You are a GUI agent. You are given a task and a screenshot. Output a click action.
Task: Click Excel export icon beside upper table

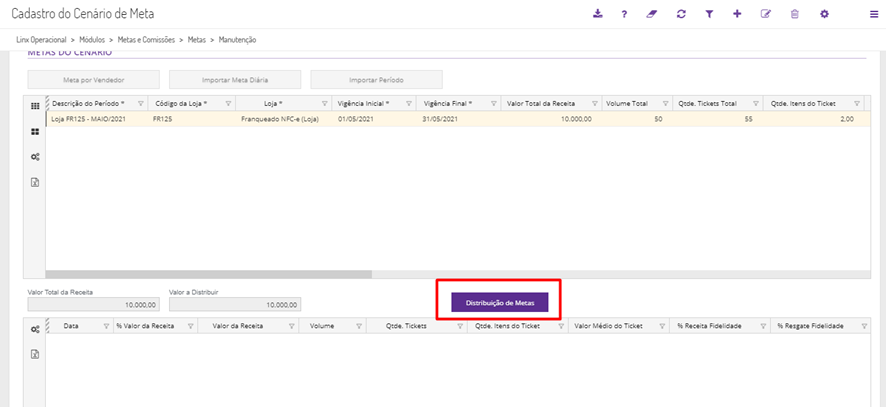pos(34,183)
